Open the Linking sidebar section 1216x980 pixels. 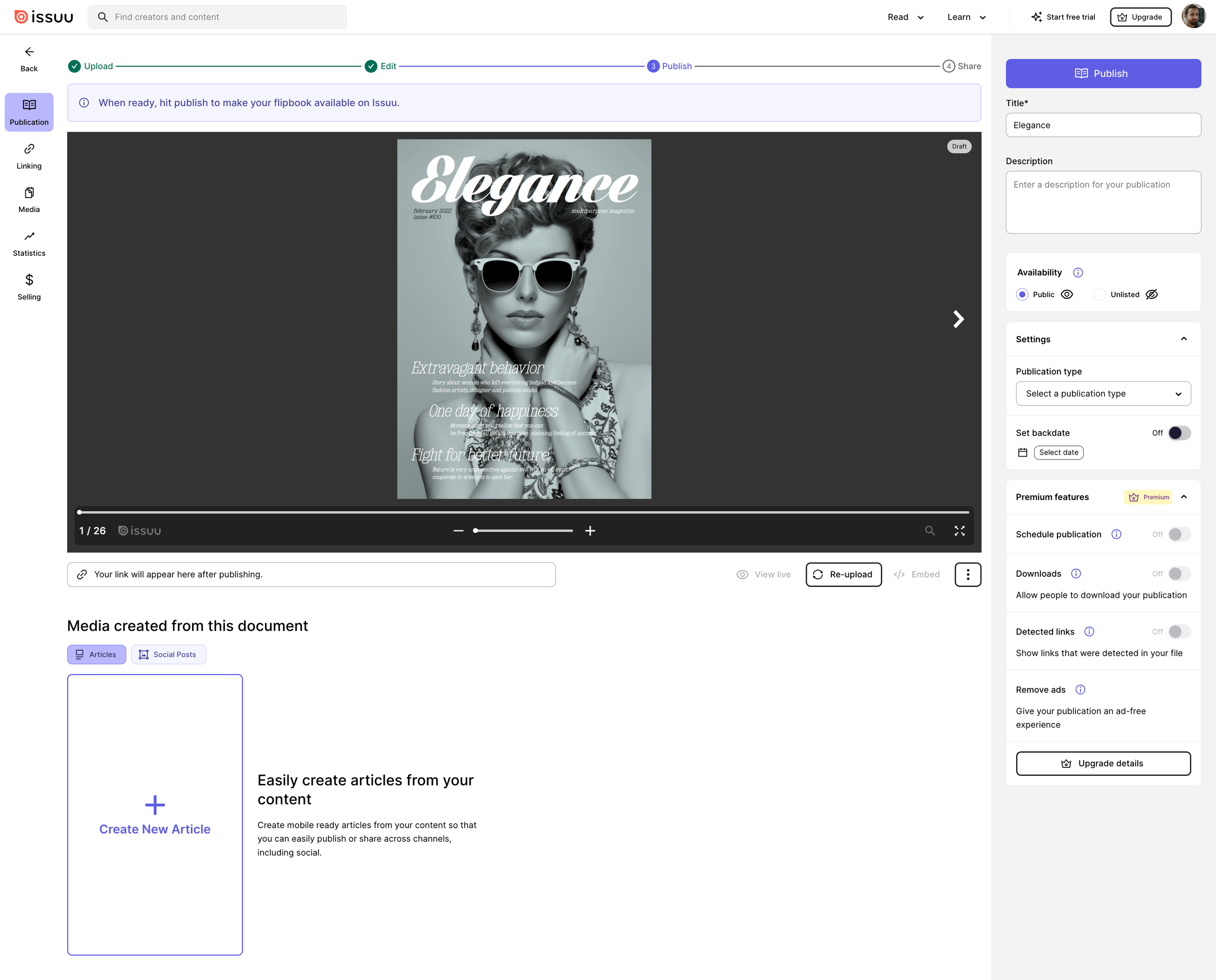(x=29, y=156)
